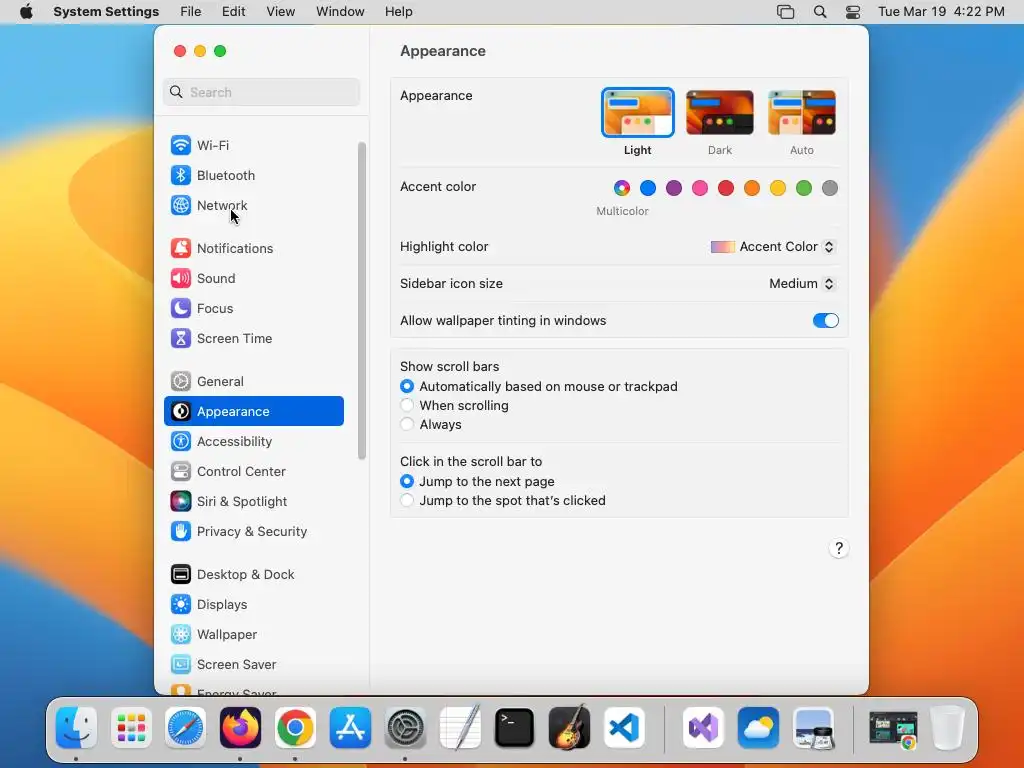Open Terminal from the Dock

point(515,728)
